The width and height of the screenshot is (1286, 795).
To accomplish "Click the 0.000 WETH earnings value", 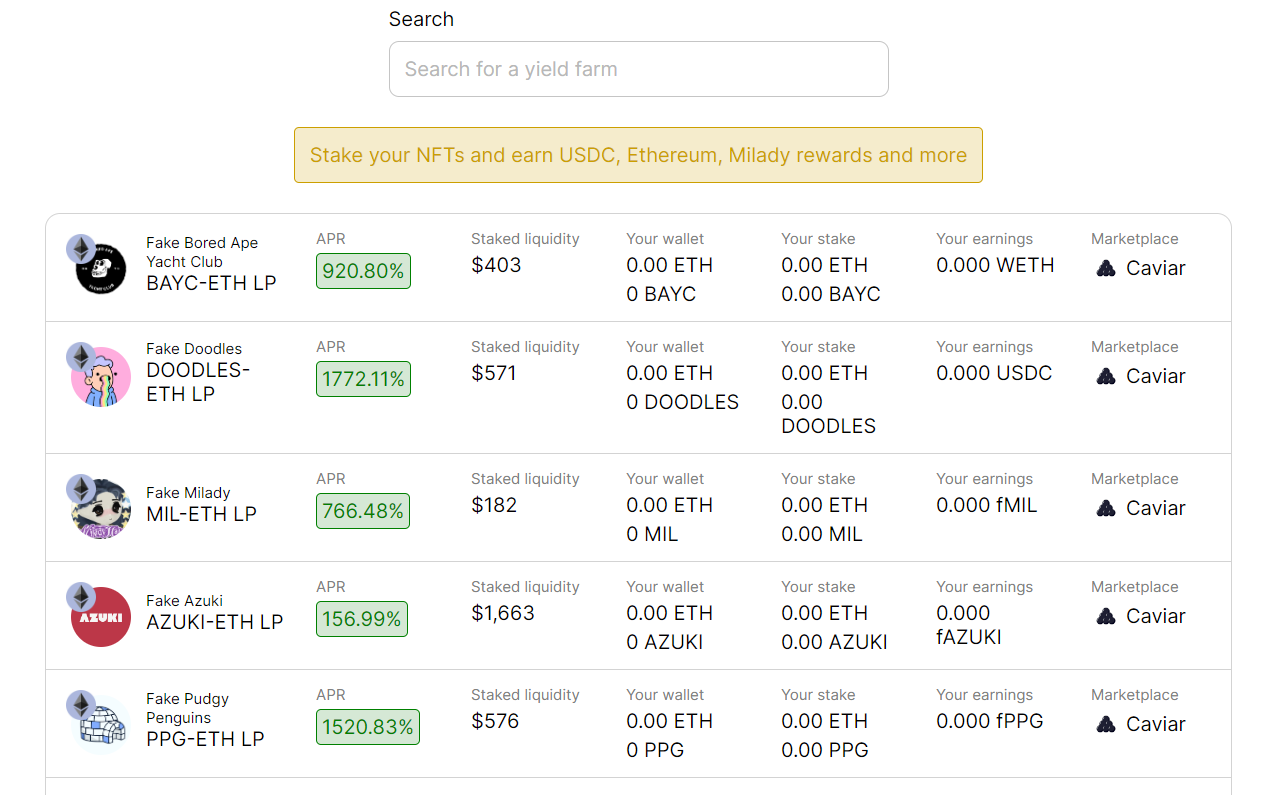I will click(995, 265).
